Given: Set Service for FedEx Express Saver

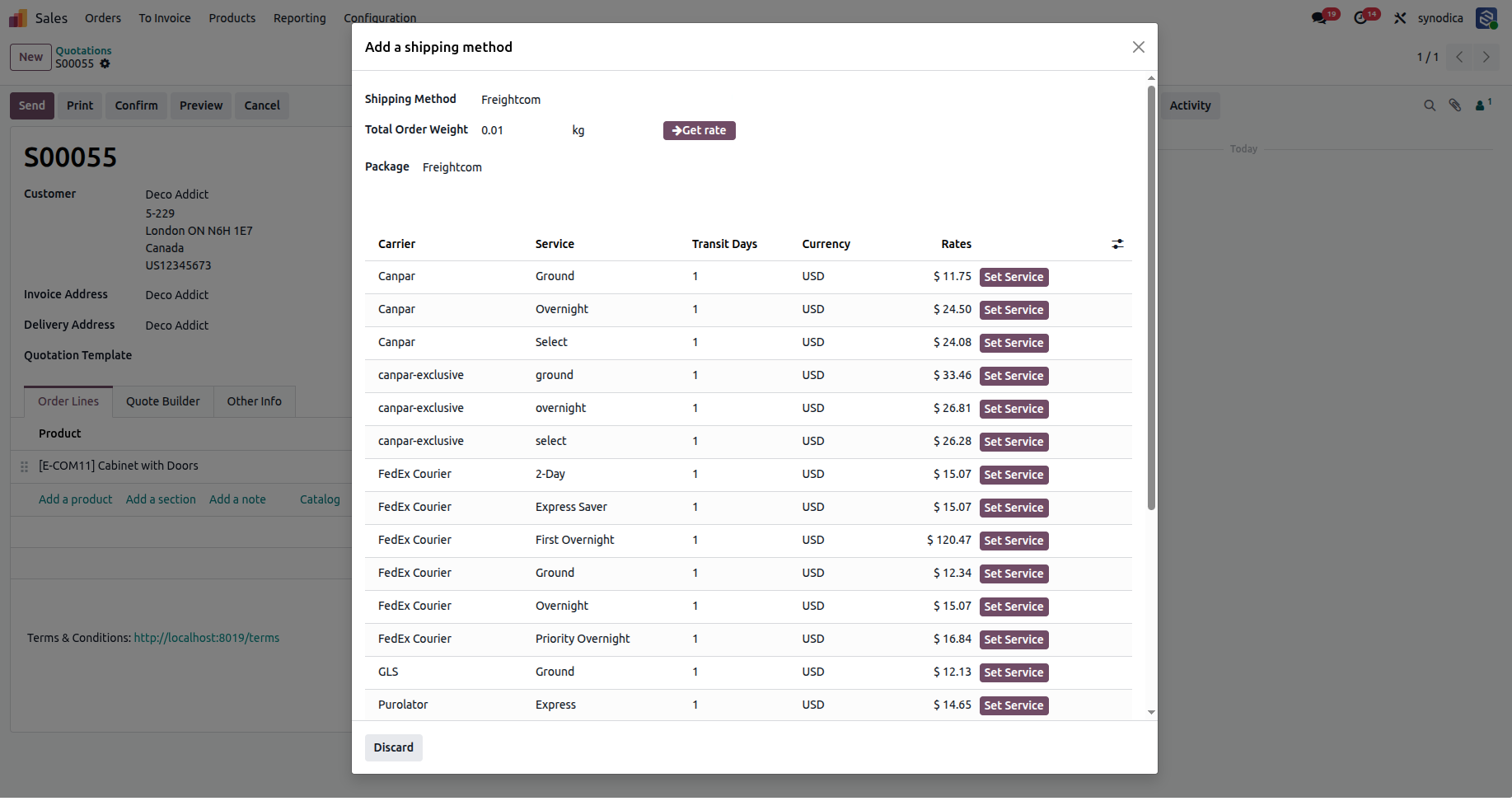Looking at the screenshot, I should [x=1013, y=508].
